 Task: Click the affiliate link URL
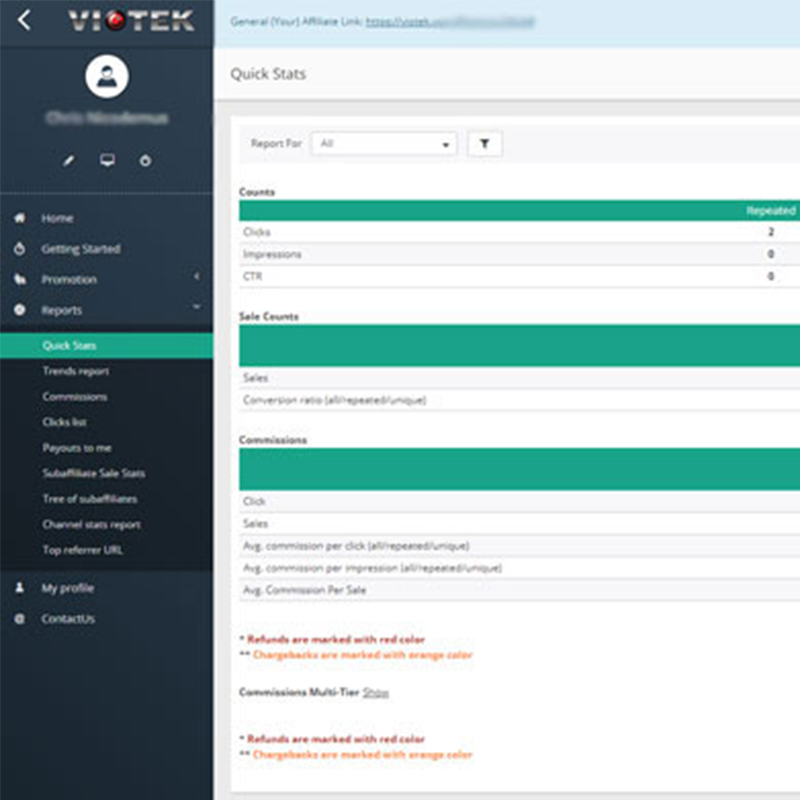coord(449,21)
